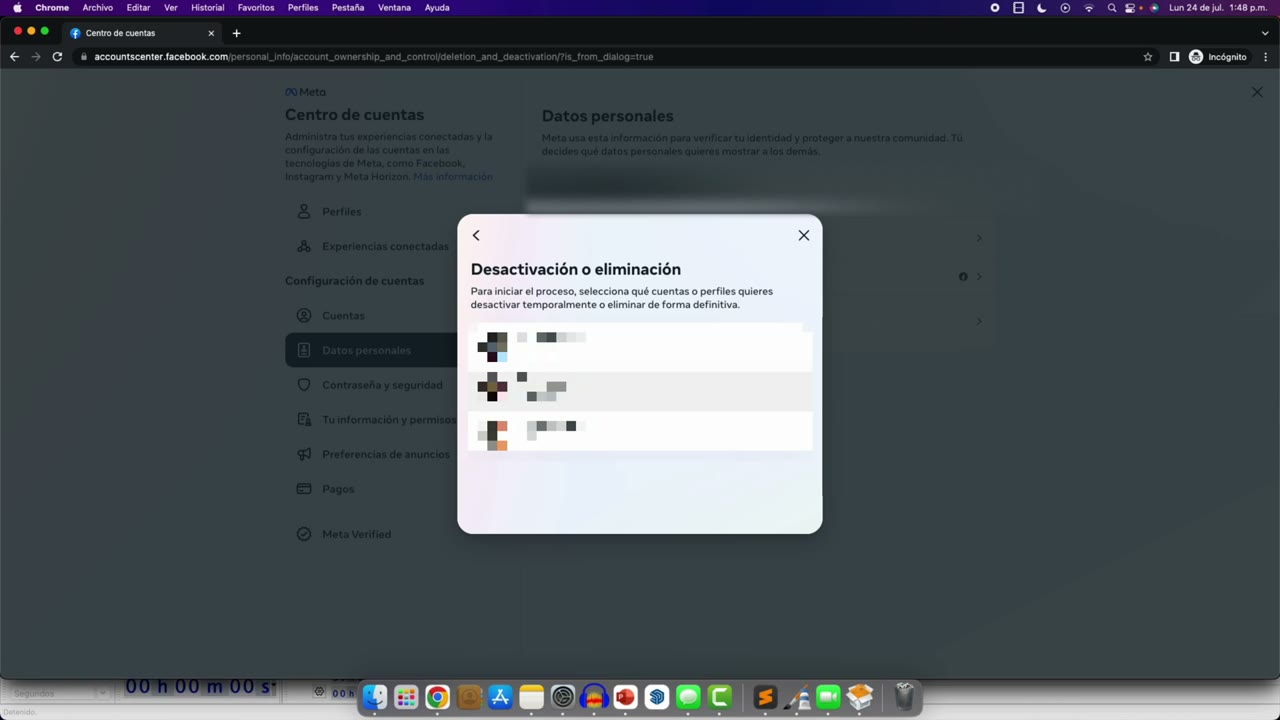The image size is (1280, 720).
Task: Open the Trash in the Dock
Action: coord(904,696)
